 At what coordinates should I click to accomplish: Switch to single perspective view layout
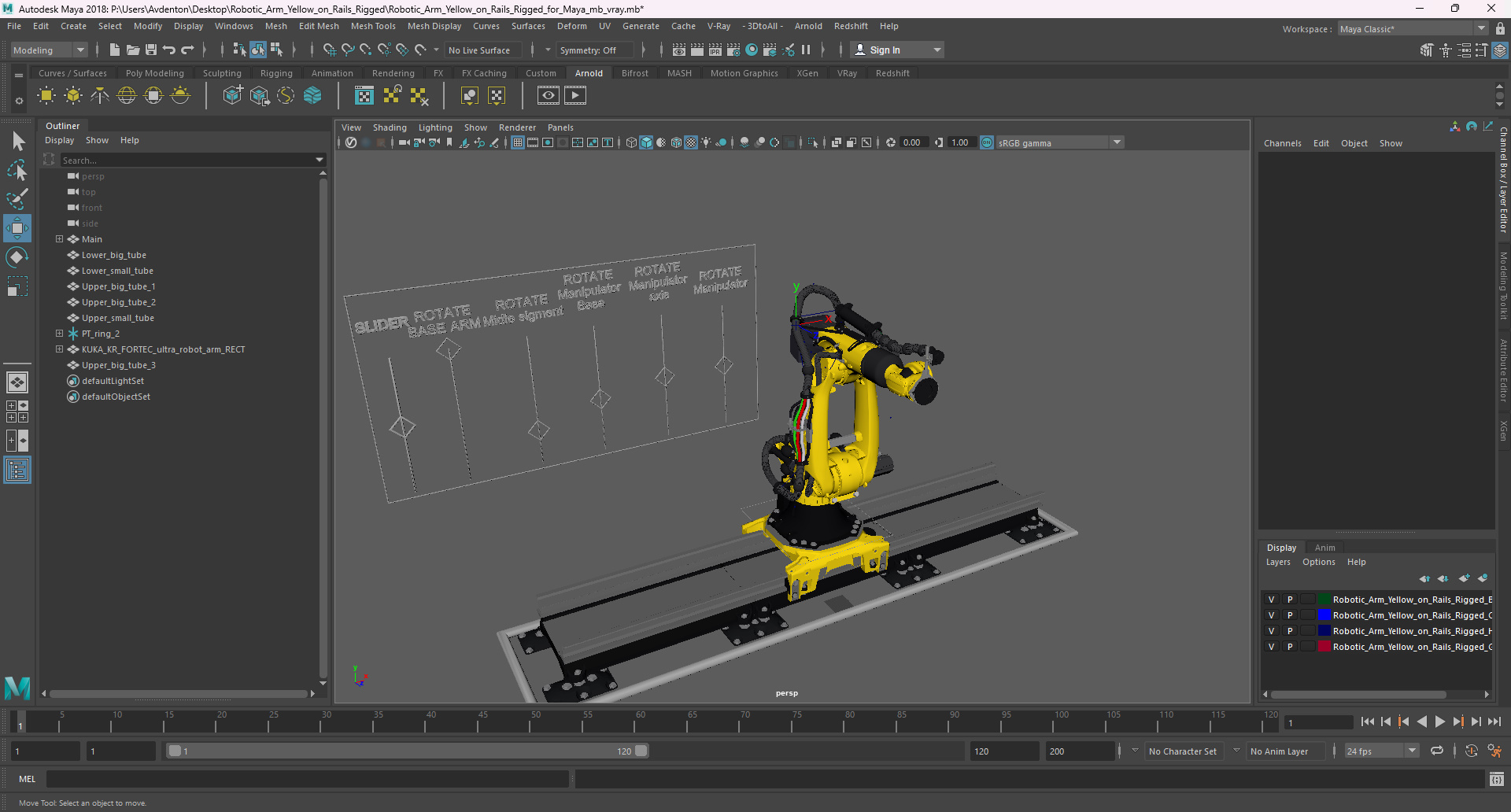coord(17,382)
